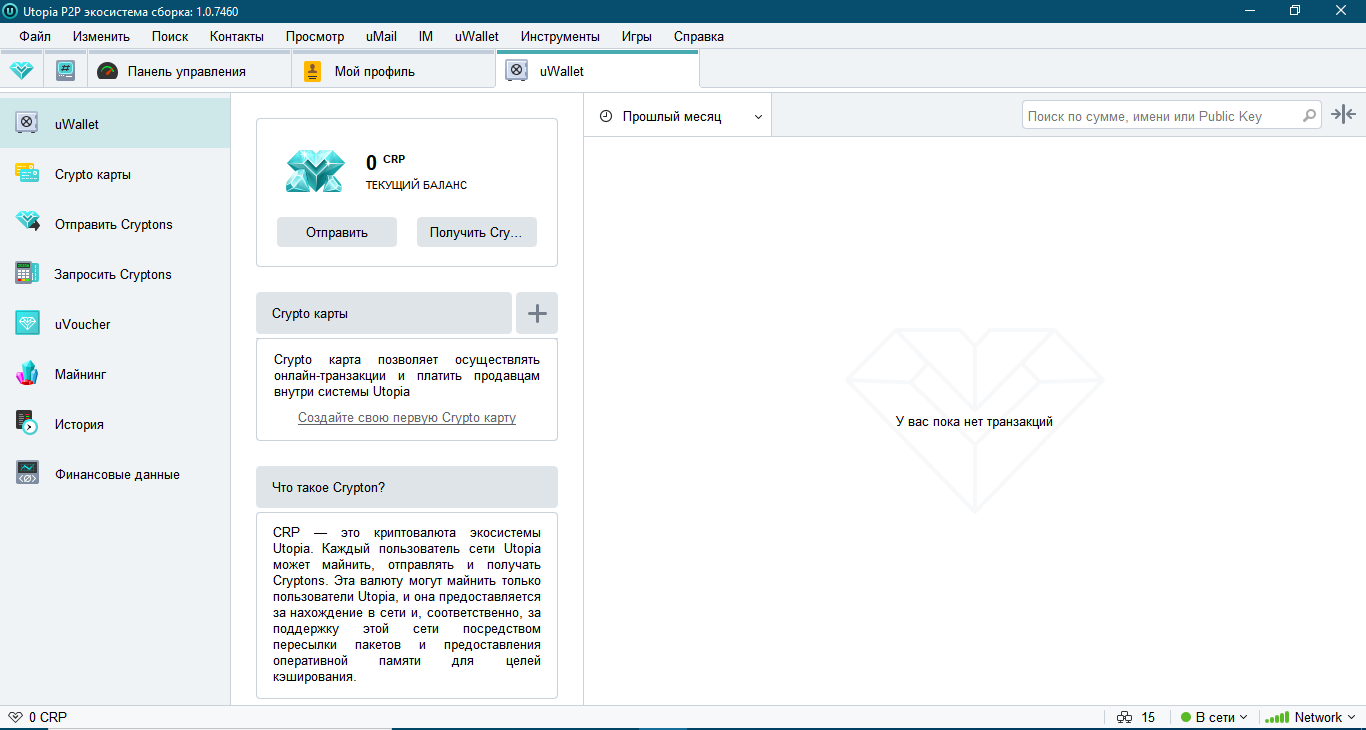1366x730 pixels.
Task: Click the Получить Cryptons button
Action: click(x=477, y=232)
